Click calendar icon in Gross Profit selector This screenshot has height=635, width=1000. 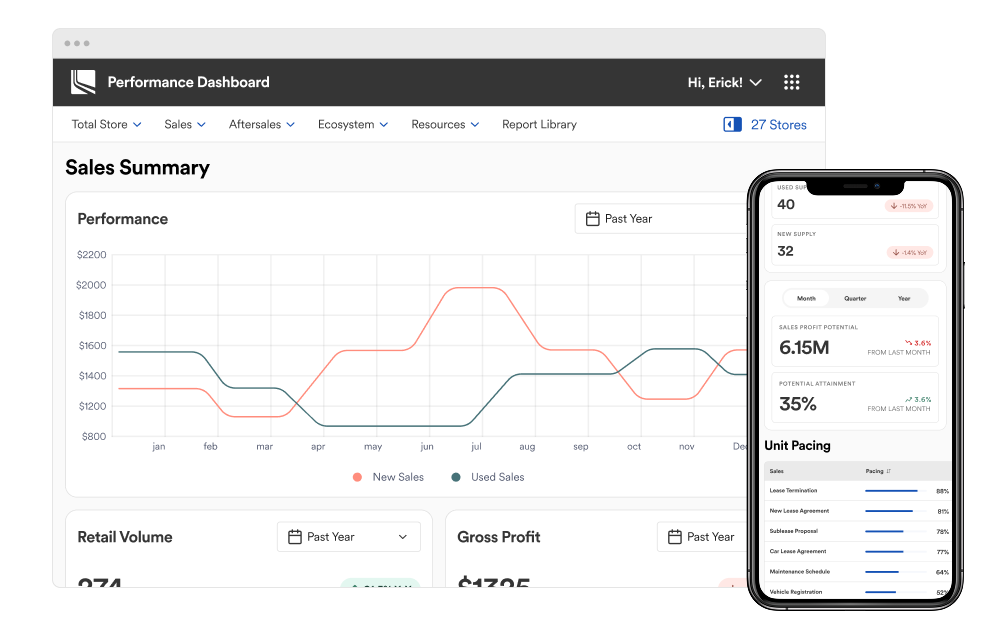[675, 537]
